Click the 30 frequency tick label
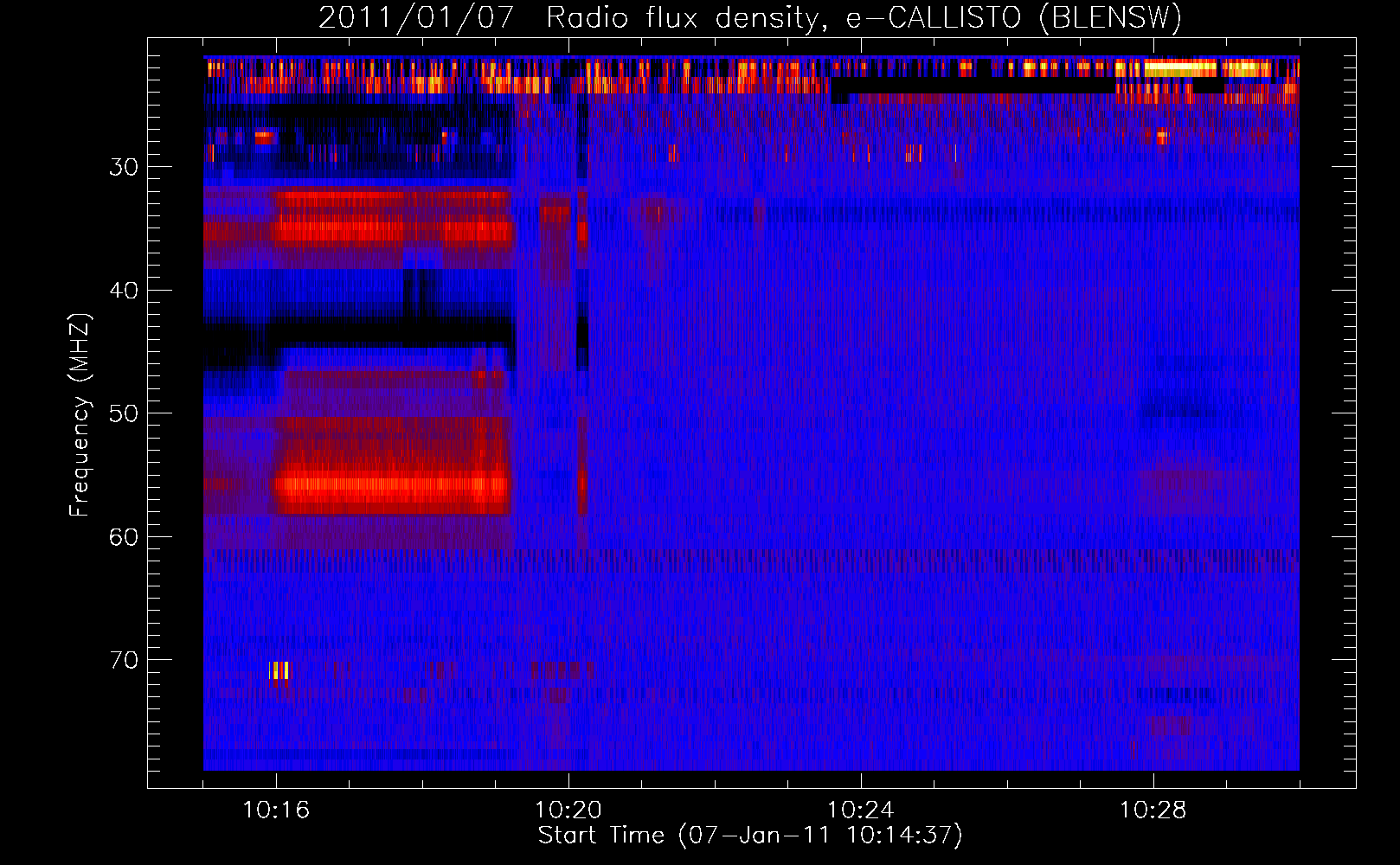This screenshot has width=1400, height=865. click(x=124, y=167)
